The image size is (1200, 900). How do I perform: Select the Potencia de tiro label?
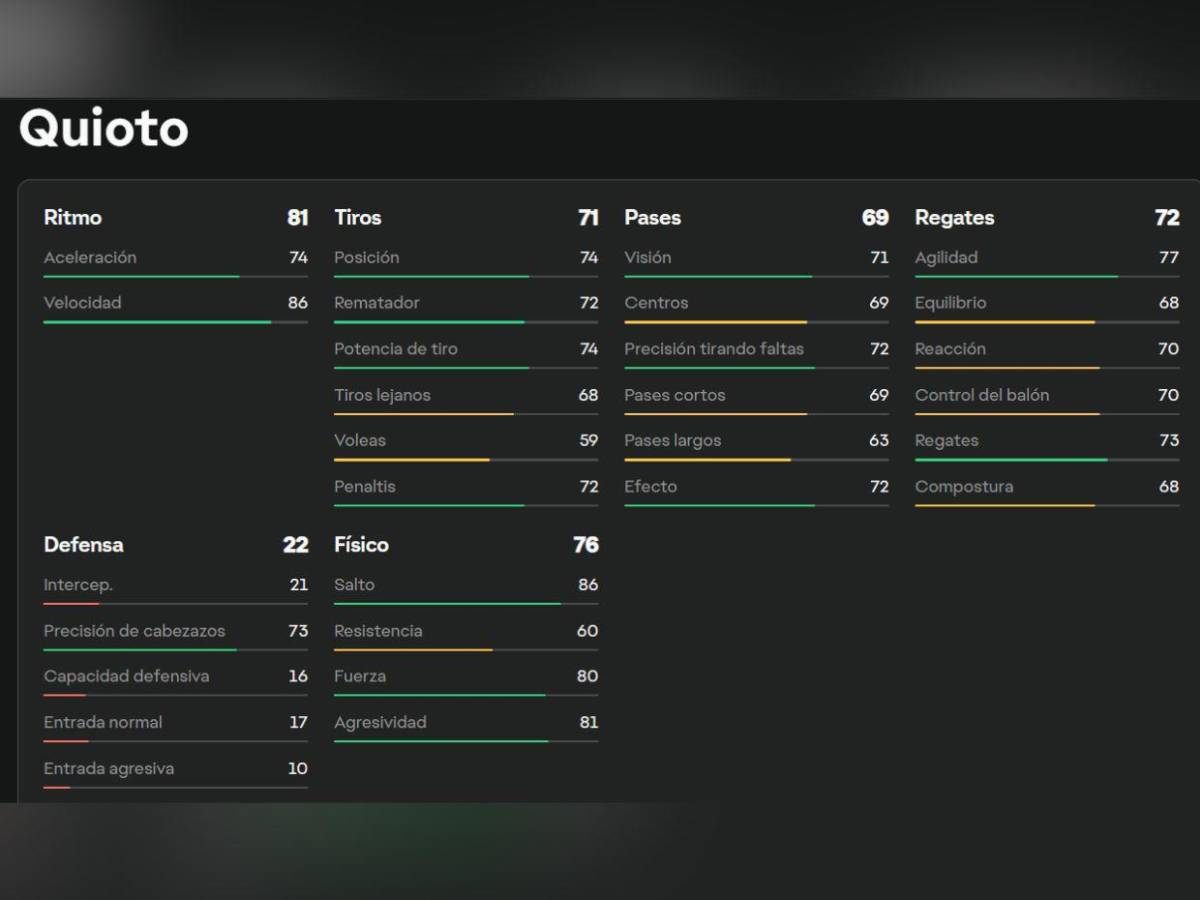395,349
